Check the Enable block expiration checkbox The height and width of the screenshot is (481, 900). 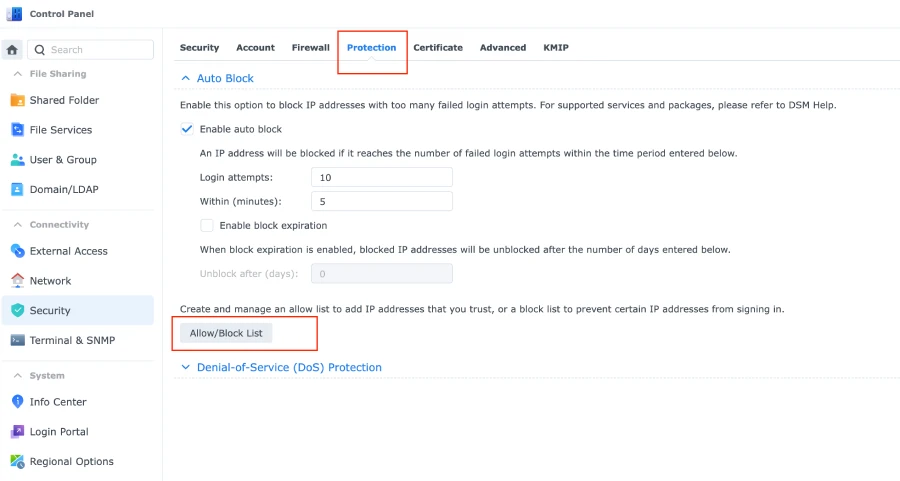pos(207,226)
